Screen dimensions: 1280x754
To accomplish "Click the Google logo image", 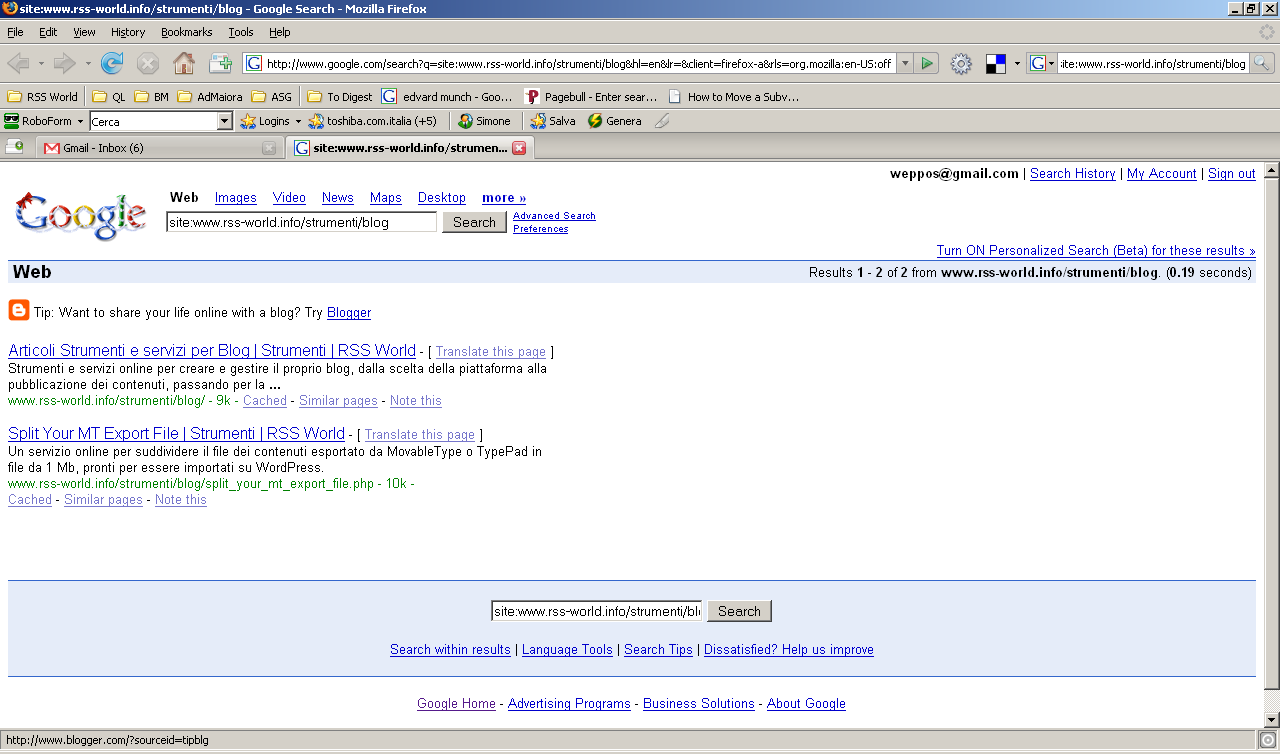I will pos(80,215).
